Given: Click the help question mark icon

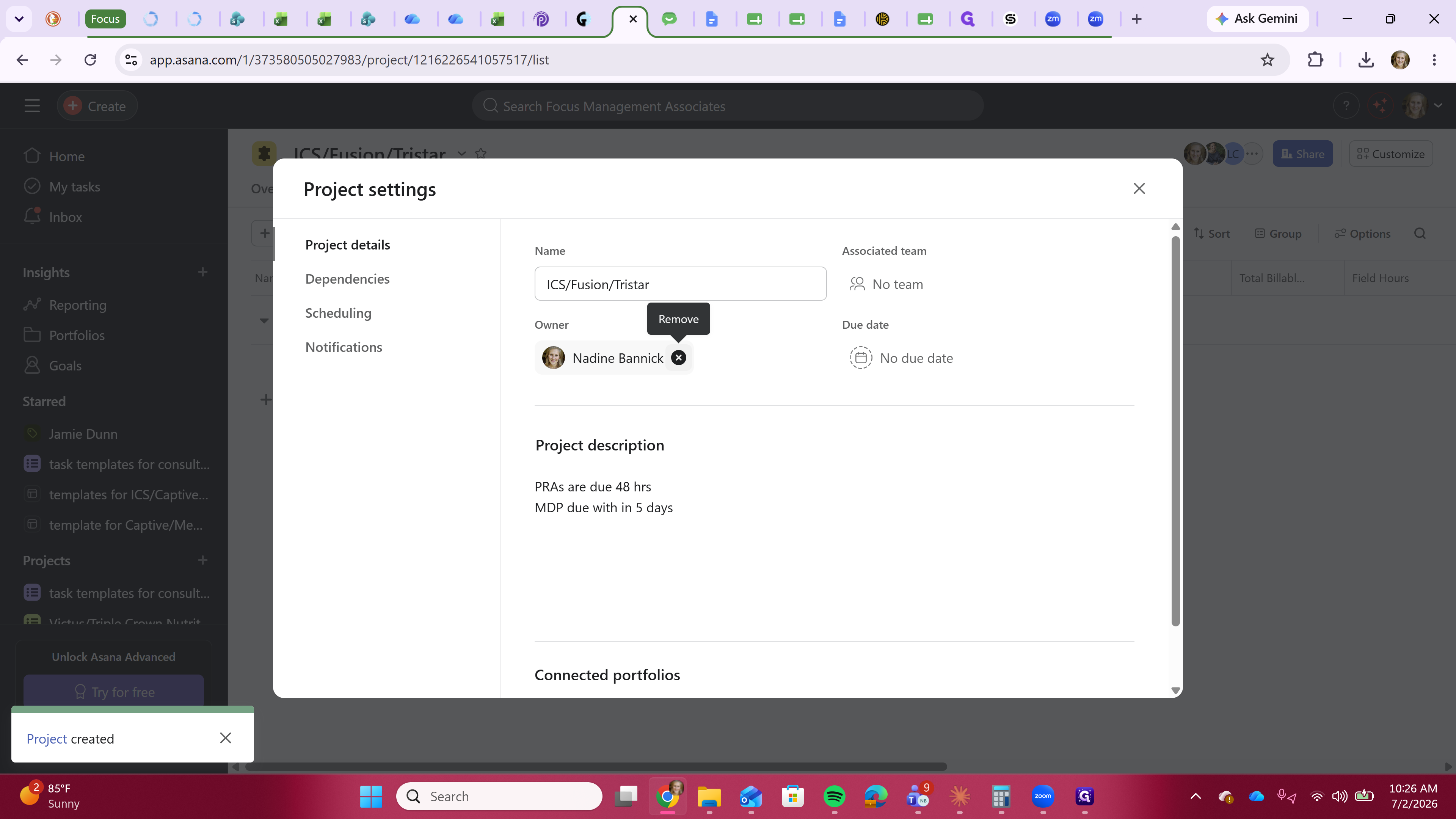Looking at the screenshot, I should tap(1346, 106).
